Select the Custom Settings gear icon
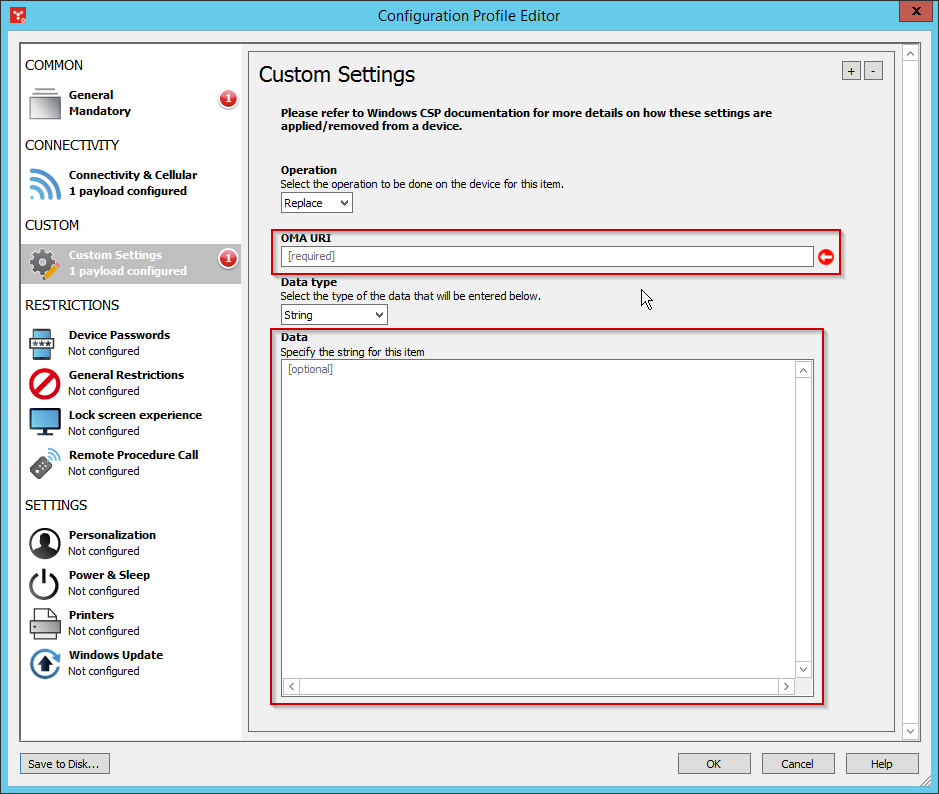The height and width of the screenshot is (794, 939). tap(41, 262)
